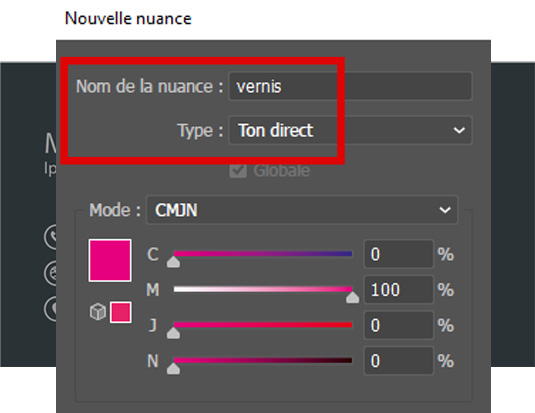
Task: Click the location icon on the business card
Action: [50, 309]
